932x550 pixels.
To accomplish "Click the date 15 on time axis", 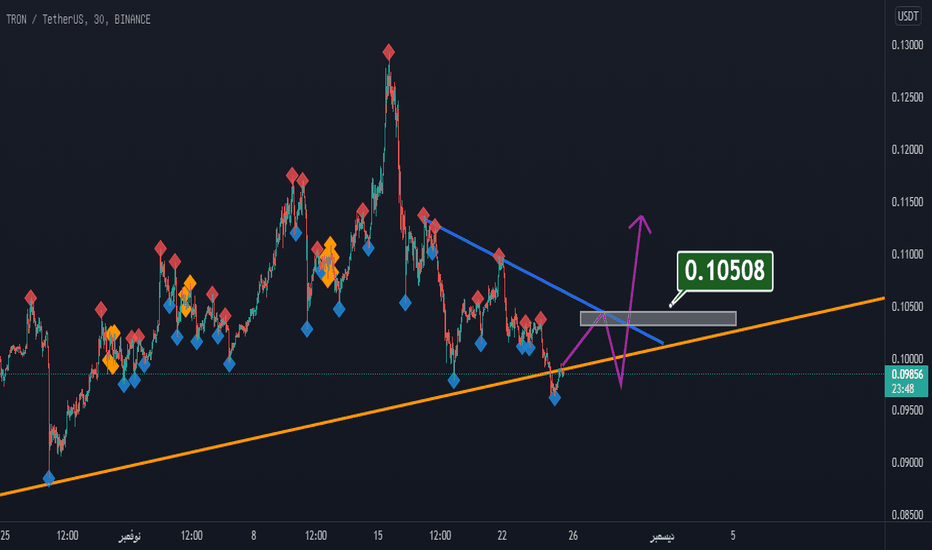I will (378, 536).
